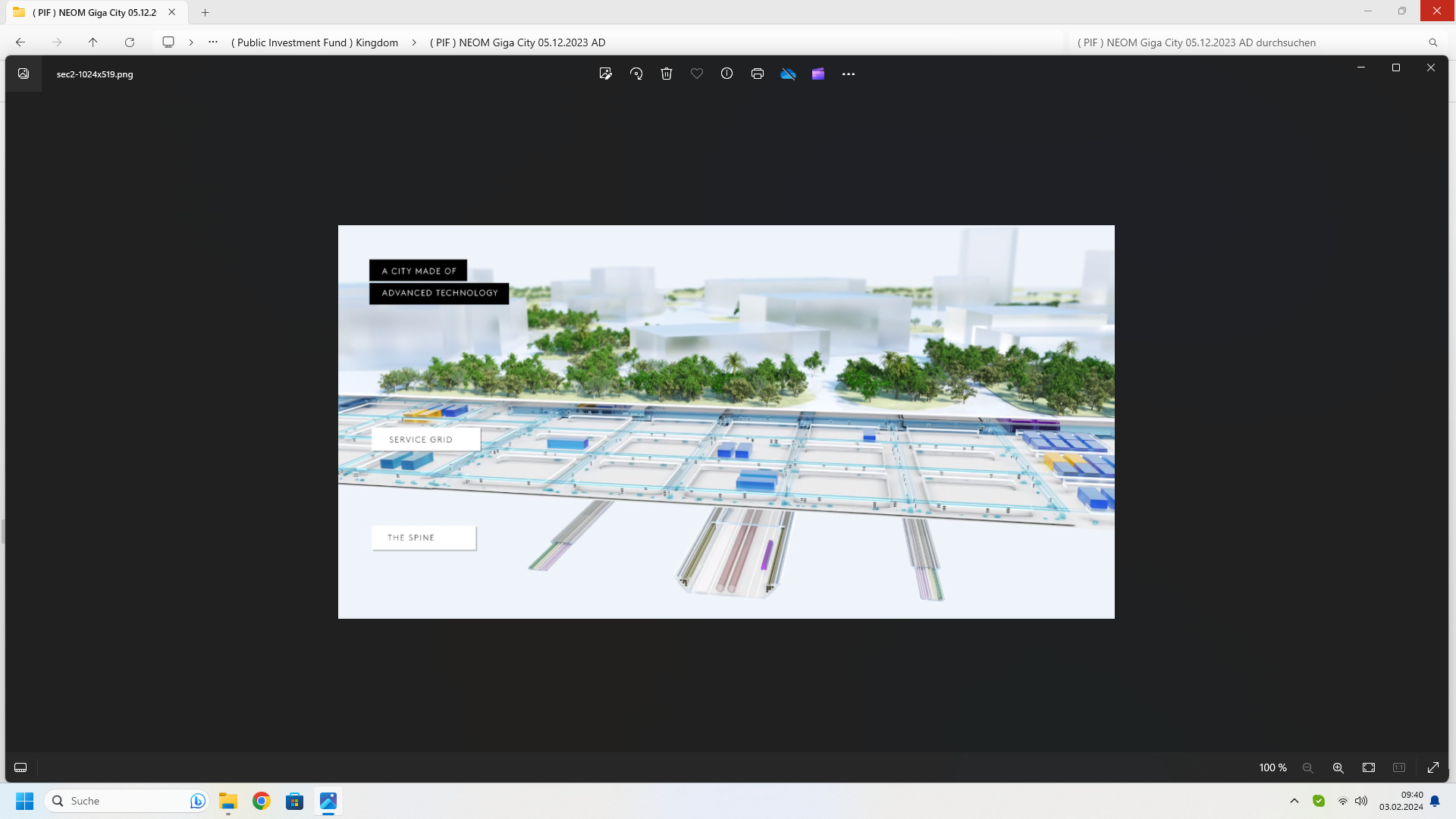The width and height of the screenshot is (1456, 819).
Task: Open Clipchamp video editor icon
Action: [x=818, y=74]
